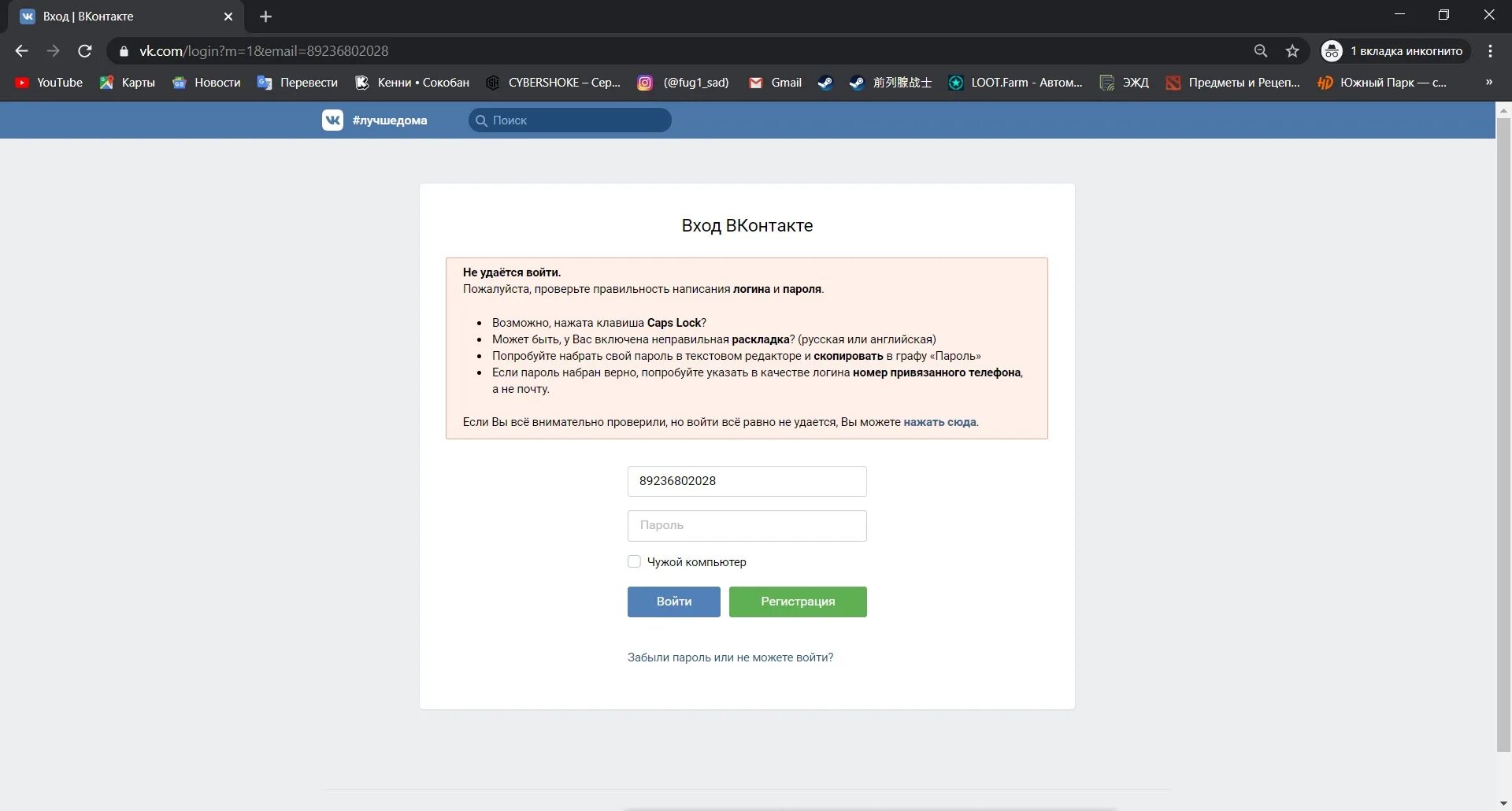This screenshot has height=811, width=1512.
Task: Open the CYBERSHOKE bookmark
Action: (x=553, y=83)
